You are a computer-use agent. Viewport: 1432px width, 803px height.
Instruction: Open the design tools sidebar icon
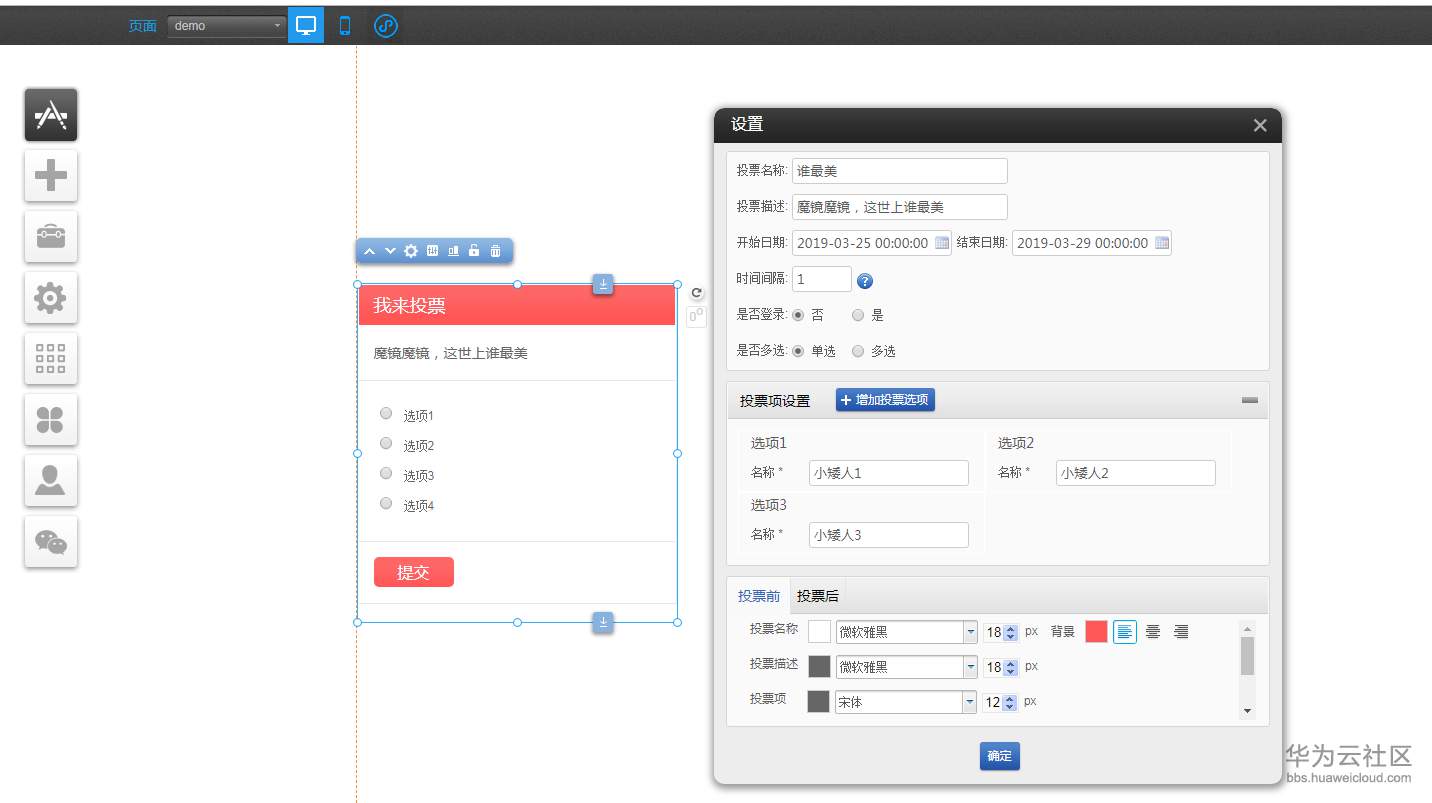[x=51, y=115]
